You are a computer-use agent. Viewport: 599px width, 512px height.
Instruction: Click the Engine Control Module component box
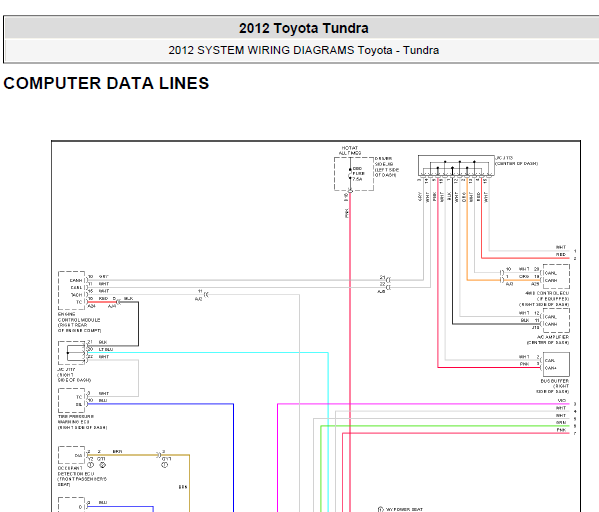[71, 290]
